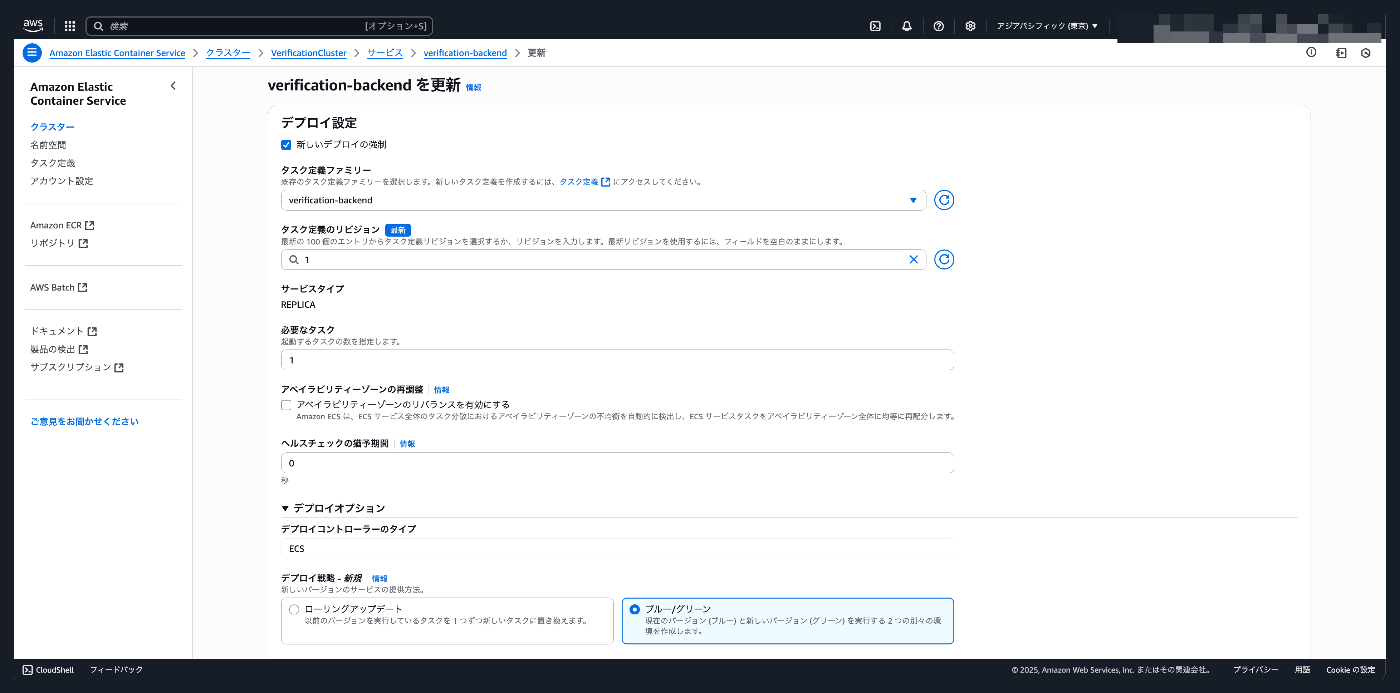The height and width of the screenshot is (693, 1400).
Task: Refresh the task definition revision list
Action: (944, 260)
